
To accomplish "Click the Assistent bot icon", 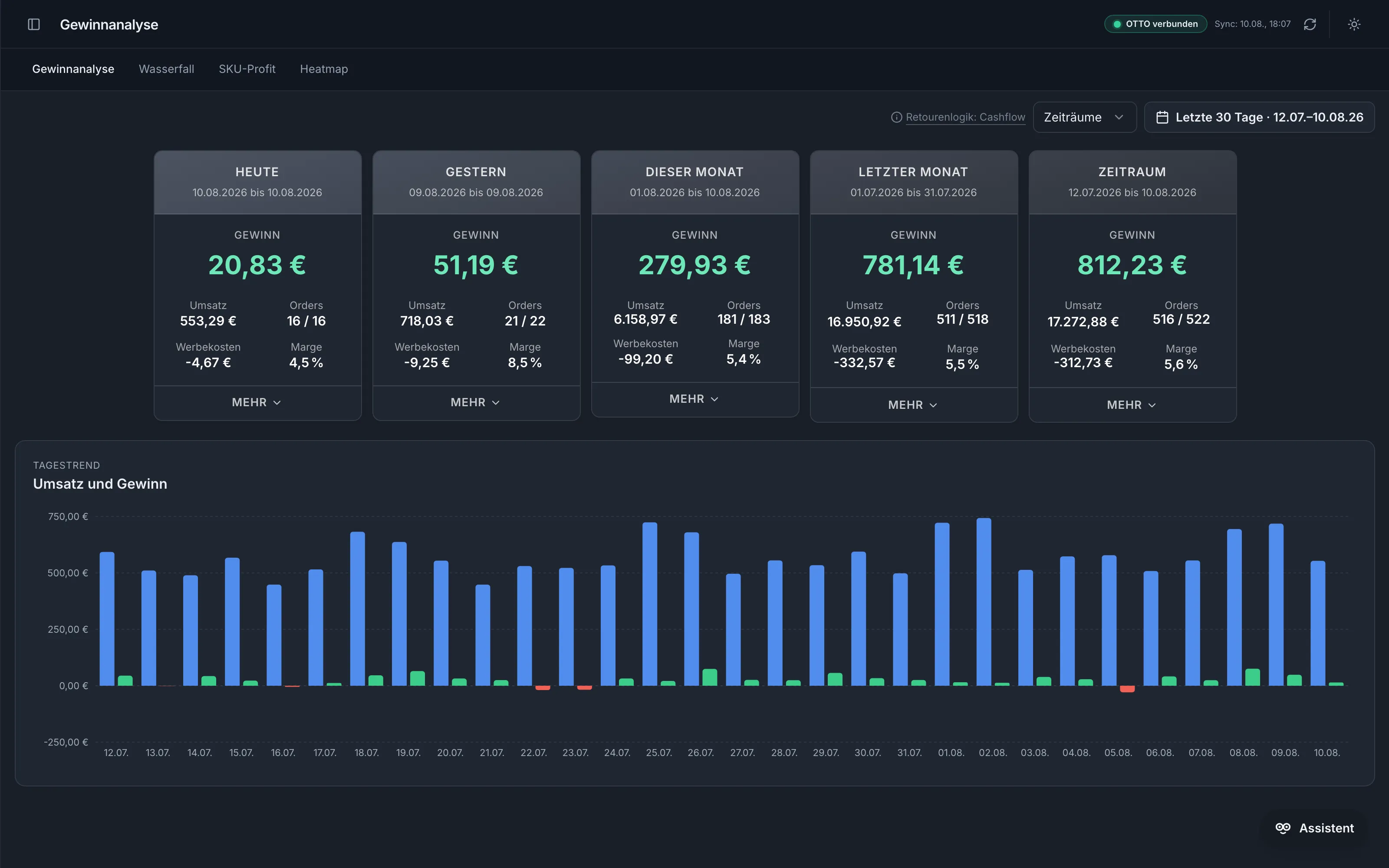I will click(1283, 828).
